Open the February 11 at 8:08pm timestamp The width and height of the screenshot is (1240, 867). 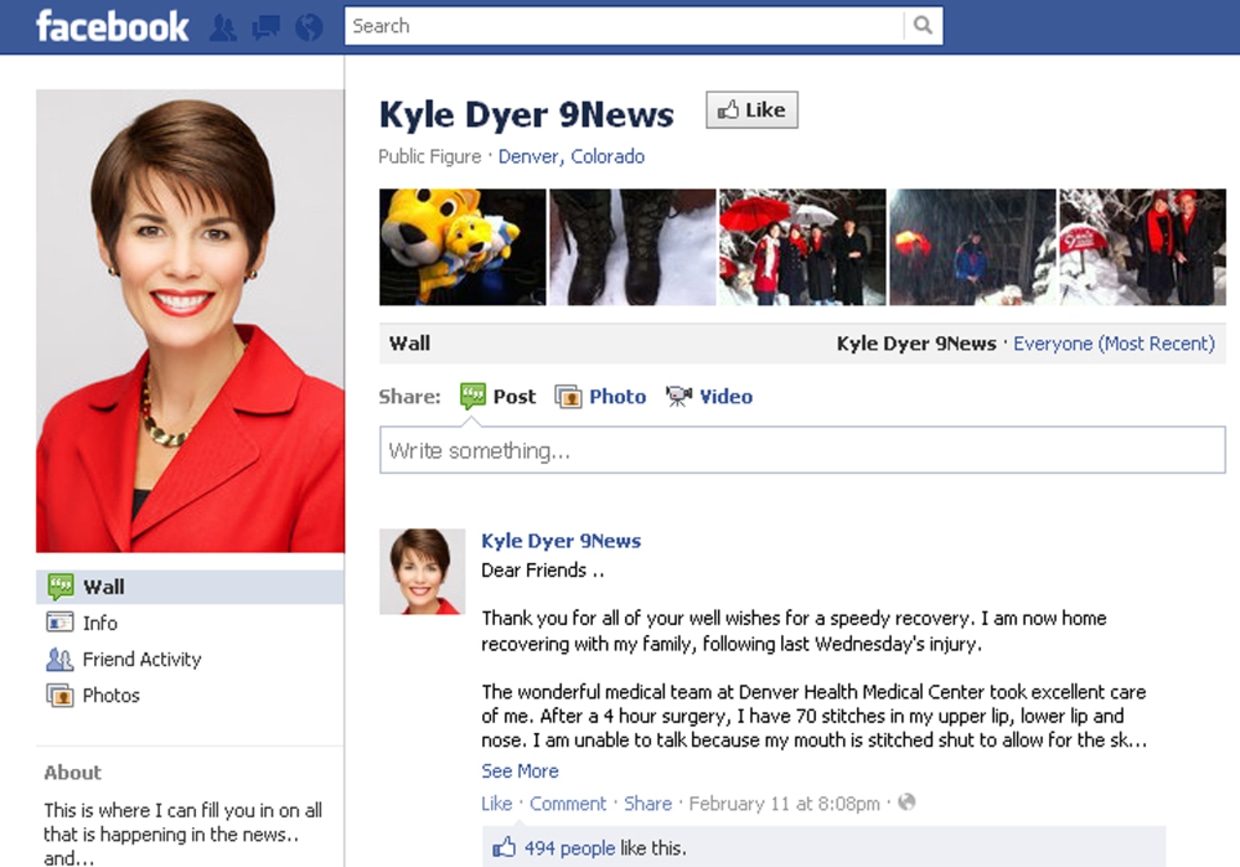tap(785, 803)
